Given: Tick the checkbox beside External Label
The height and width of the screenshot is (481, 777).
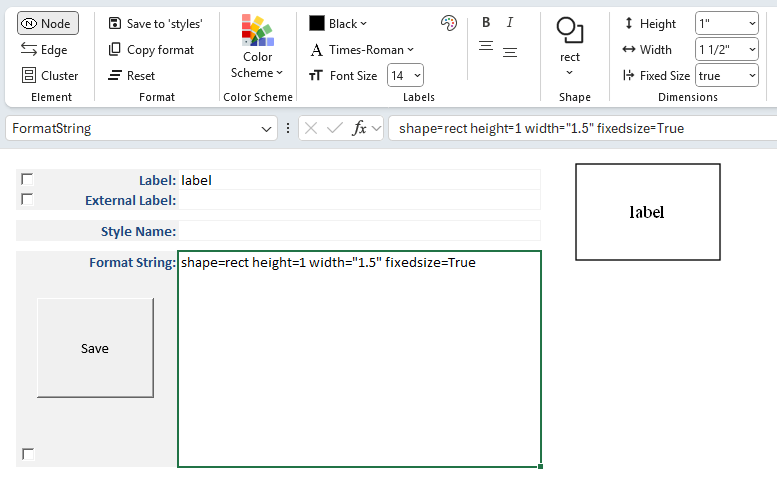Looking at the screenshot, I should click(27, 199).
